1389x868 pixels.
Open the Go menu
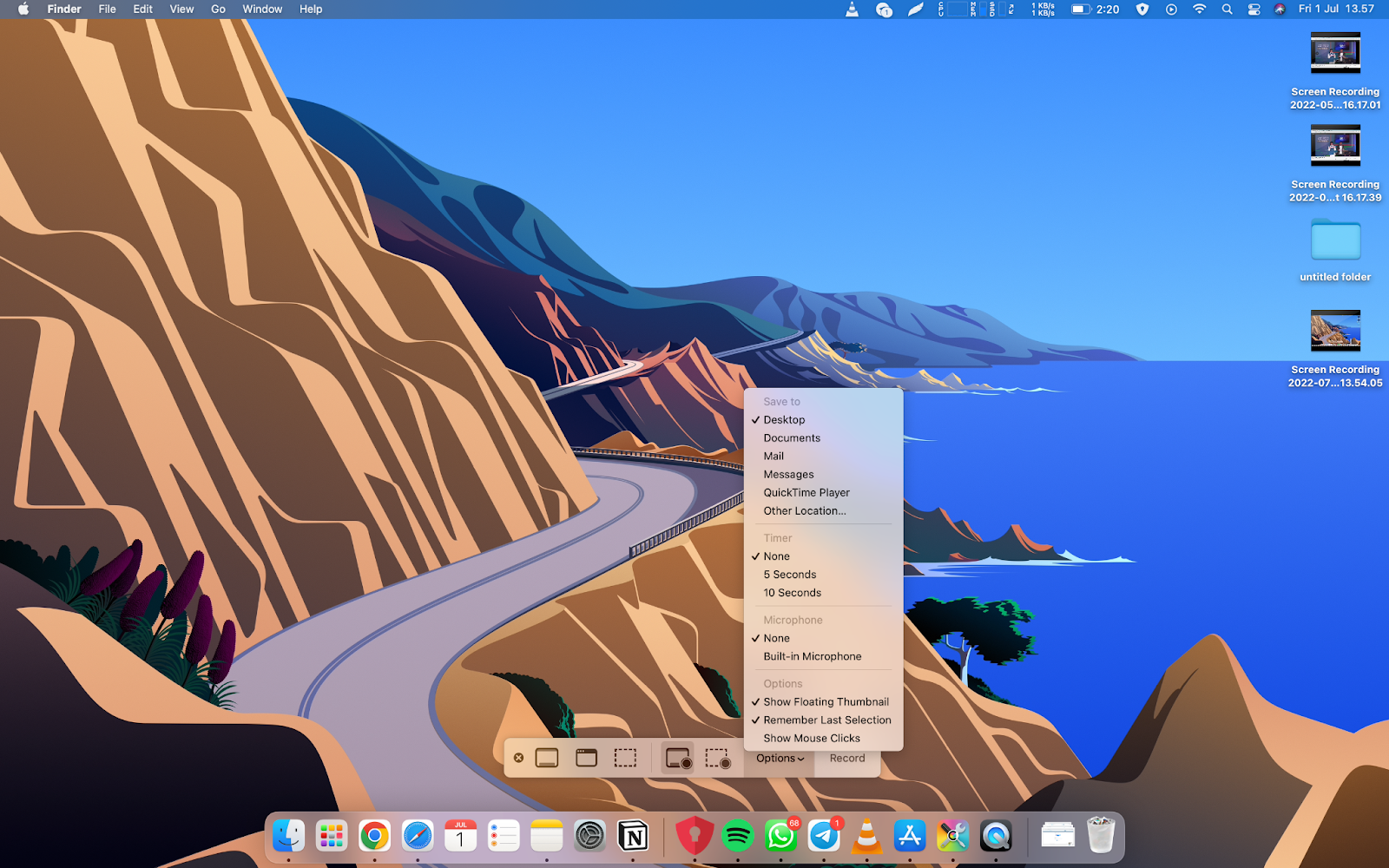point(218,9)
